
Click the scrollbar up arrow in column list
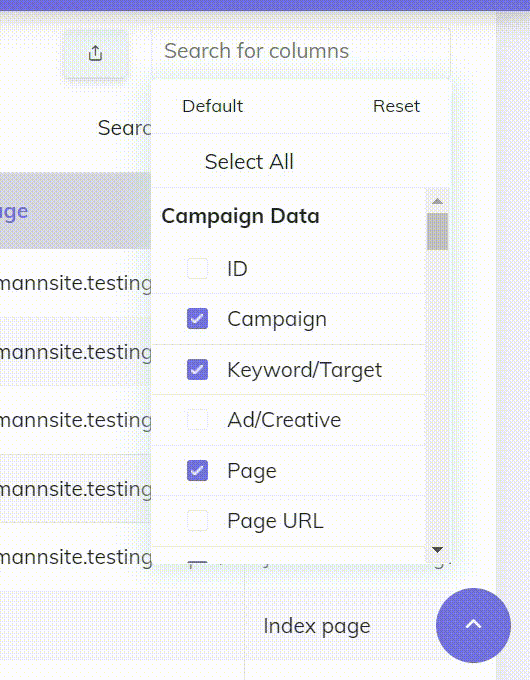(437, 201)
